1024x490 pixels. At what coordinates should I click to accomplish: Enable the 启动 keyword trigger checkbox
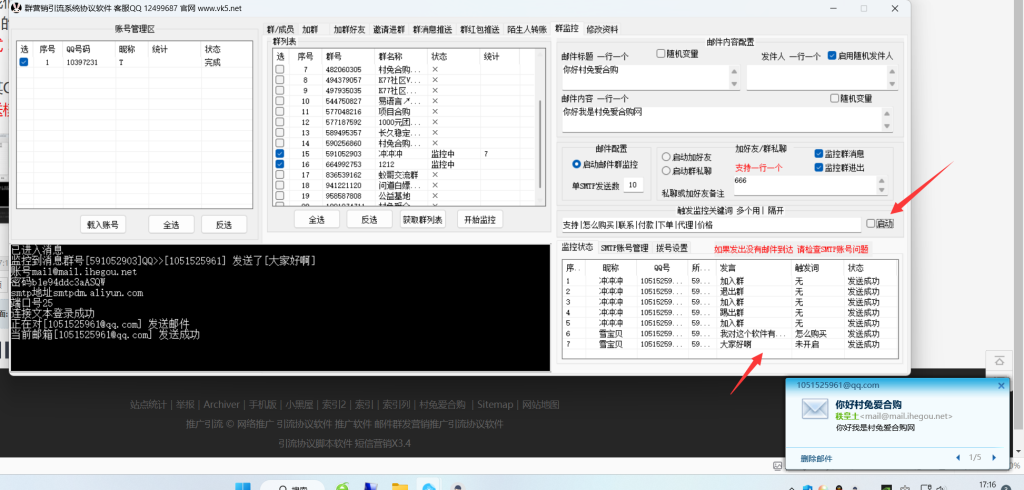(871, 223)
